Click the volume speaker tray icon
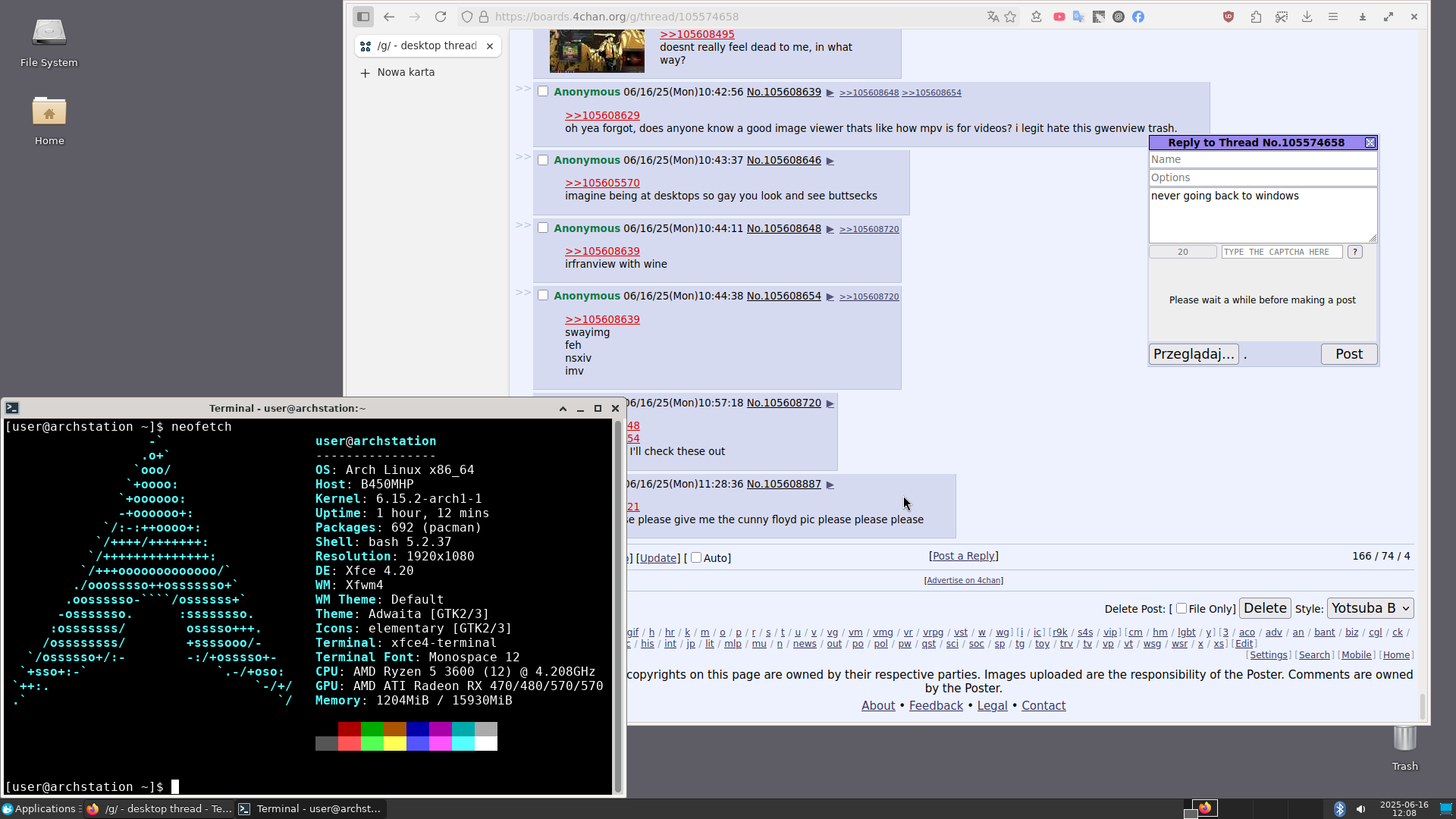1456x819 pixels. (1361, 808)
